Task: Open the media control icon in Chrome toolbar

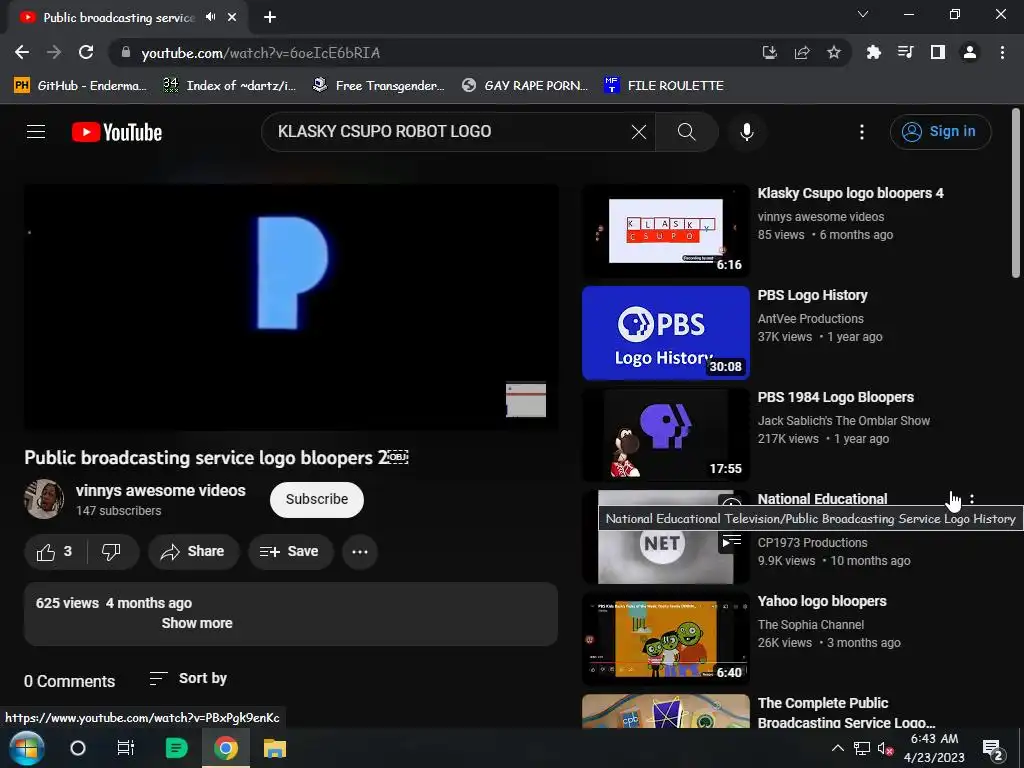Action: point(905,52)
